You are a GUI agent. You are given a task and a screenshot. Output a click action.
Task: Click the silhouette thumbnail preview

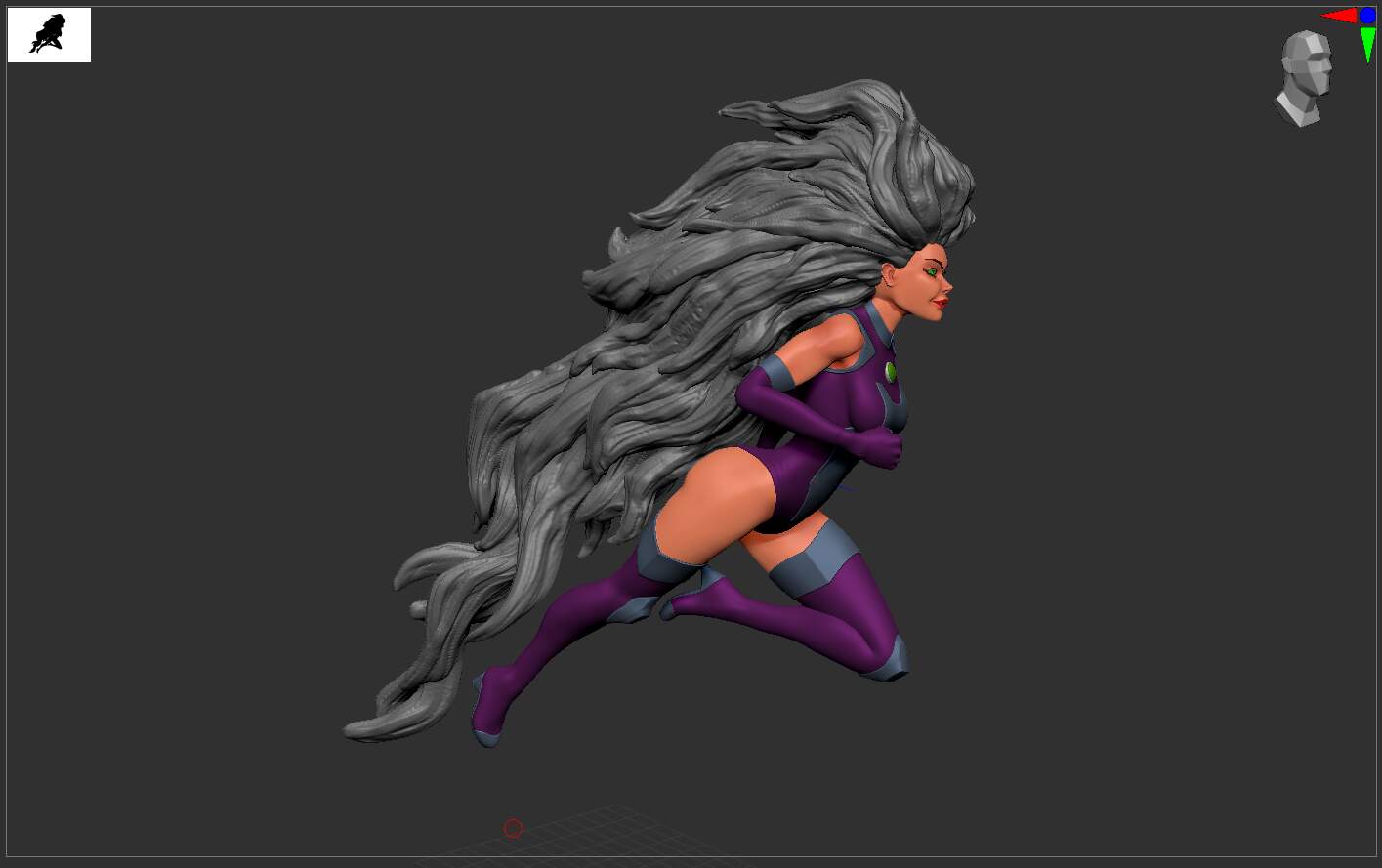(49, 34)
